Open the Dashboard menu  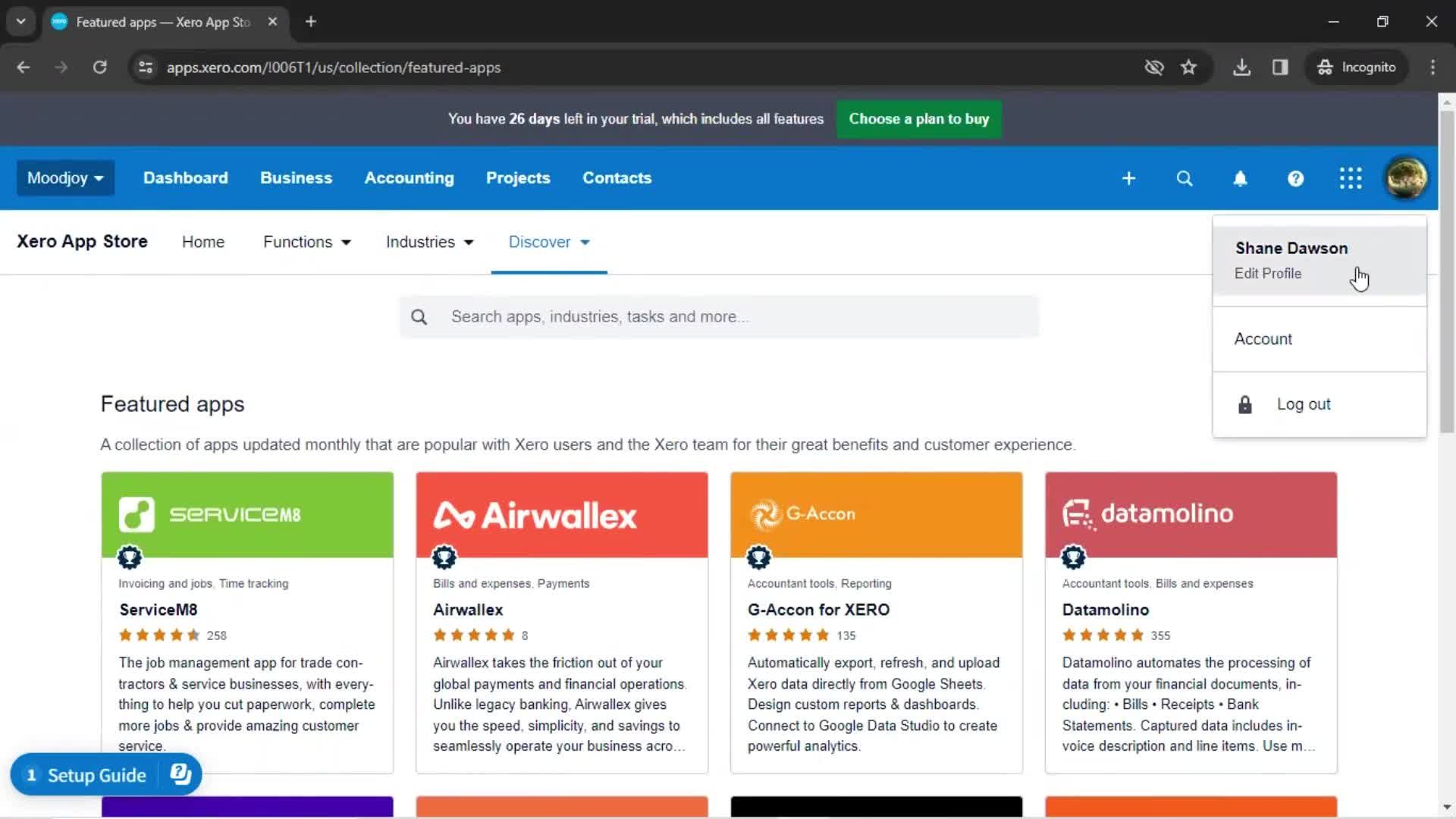coord(185,178)
